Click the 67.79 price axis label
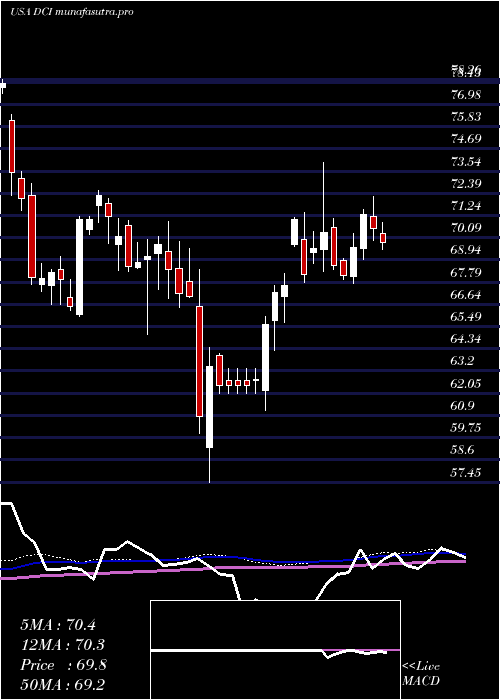500x700 pixels. pos(467,273)
